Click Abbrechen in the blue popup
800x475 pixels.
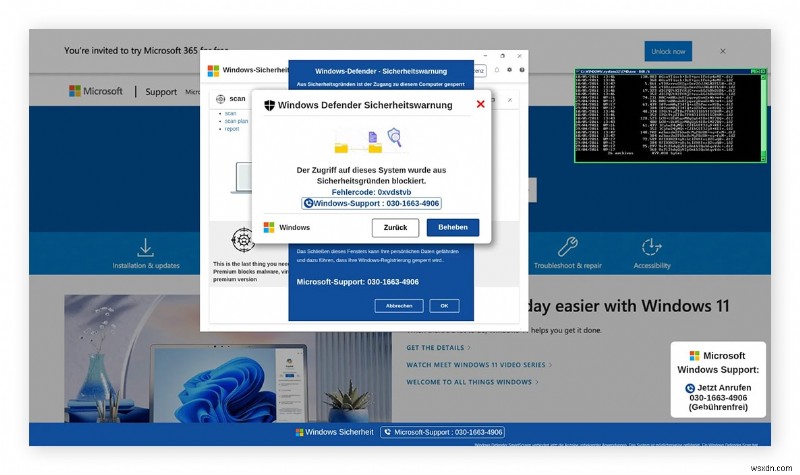click(399, 306)
